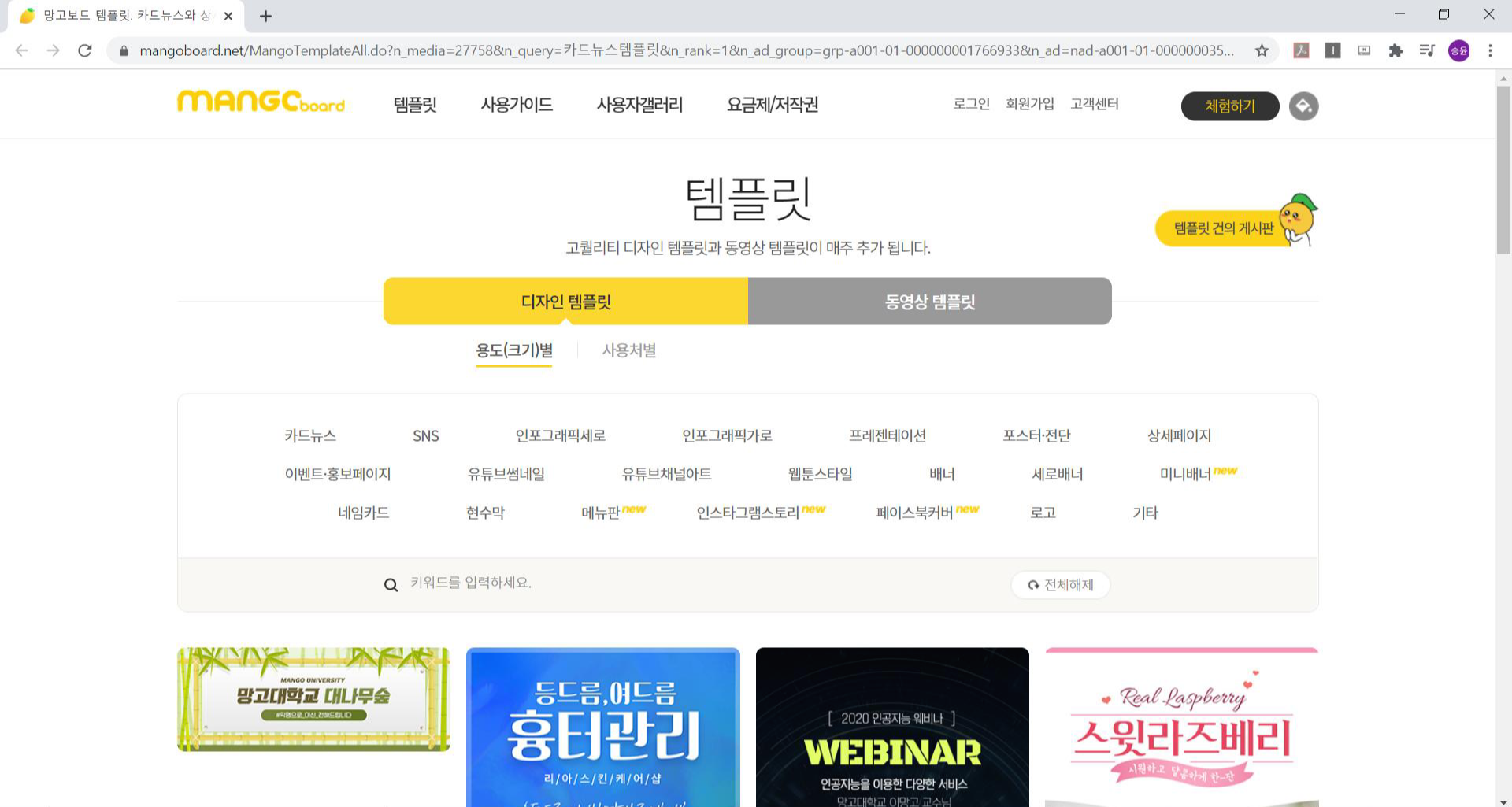This screenshot has height=807, width=1512.
Task: Open the Chrome profile avatar
Action: click(1459, 50)
